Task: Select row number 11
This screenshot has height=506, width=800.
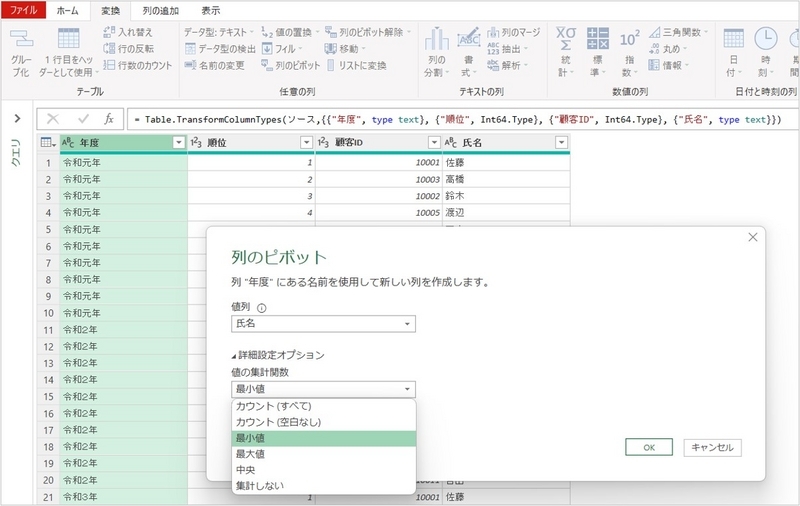Action: [x=48, y=330]
